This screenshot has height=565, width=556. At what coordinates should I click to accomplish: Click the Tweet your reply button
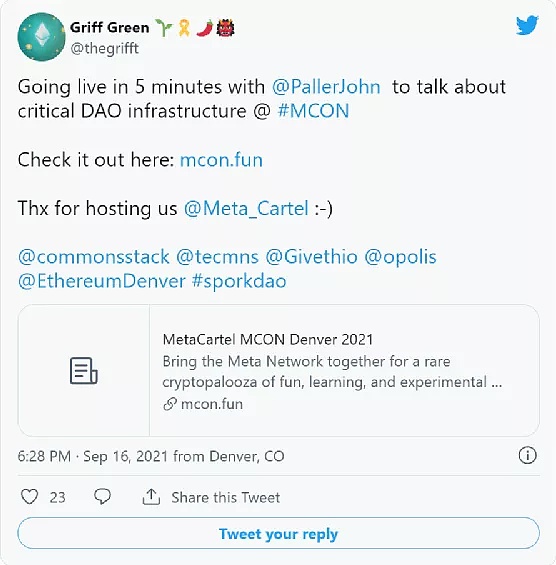coord(279,533)
